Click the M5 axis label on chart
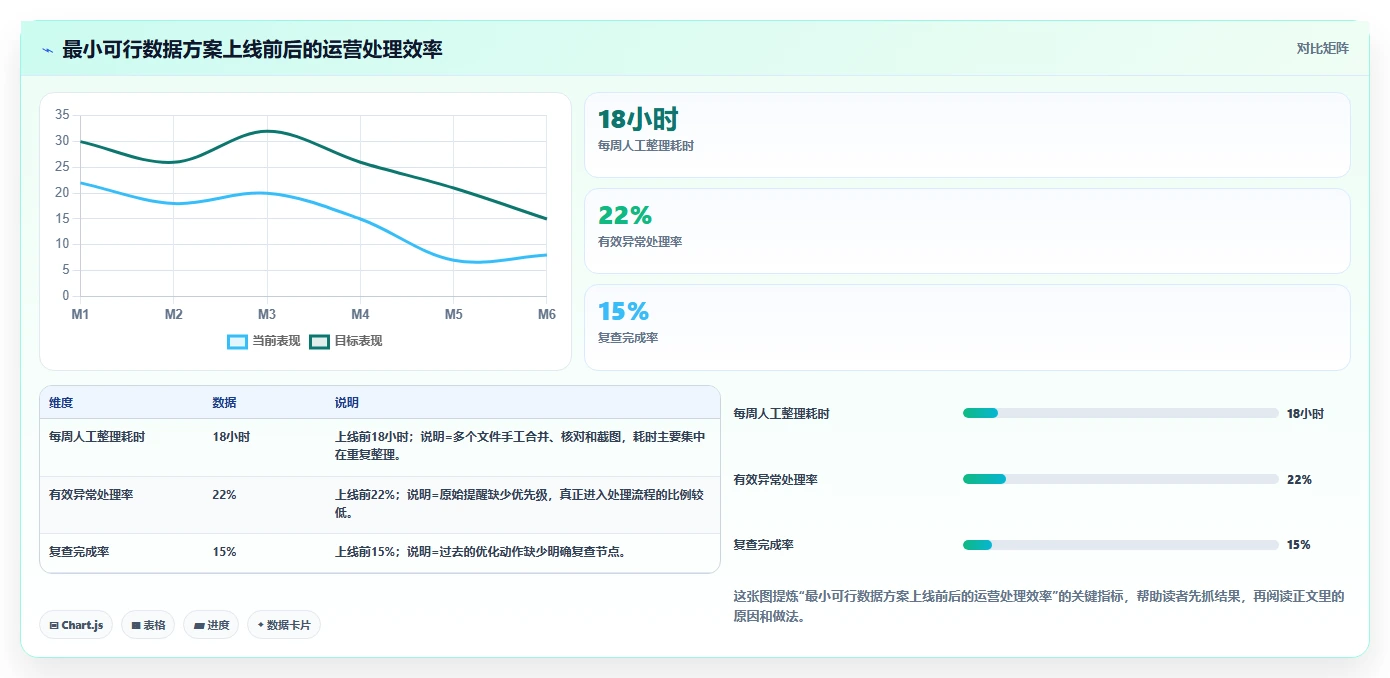 click(453, 315)
